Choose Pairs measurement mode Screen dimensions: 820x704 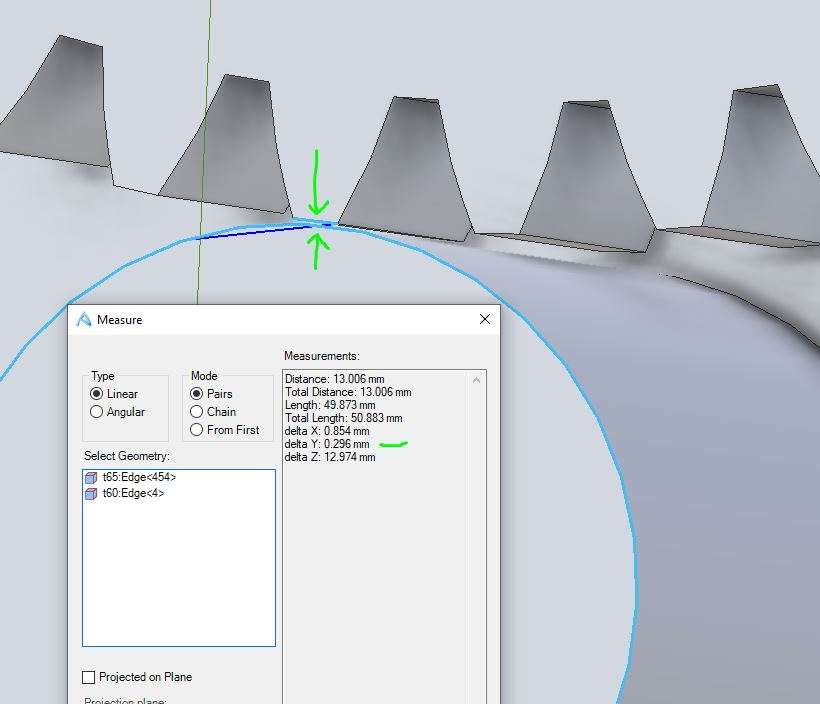point(196,393)
